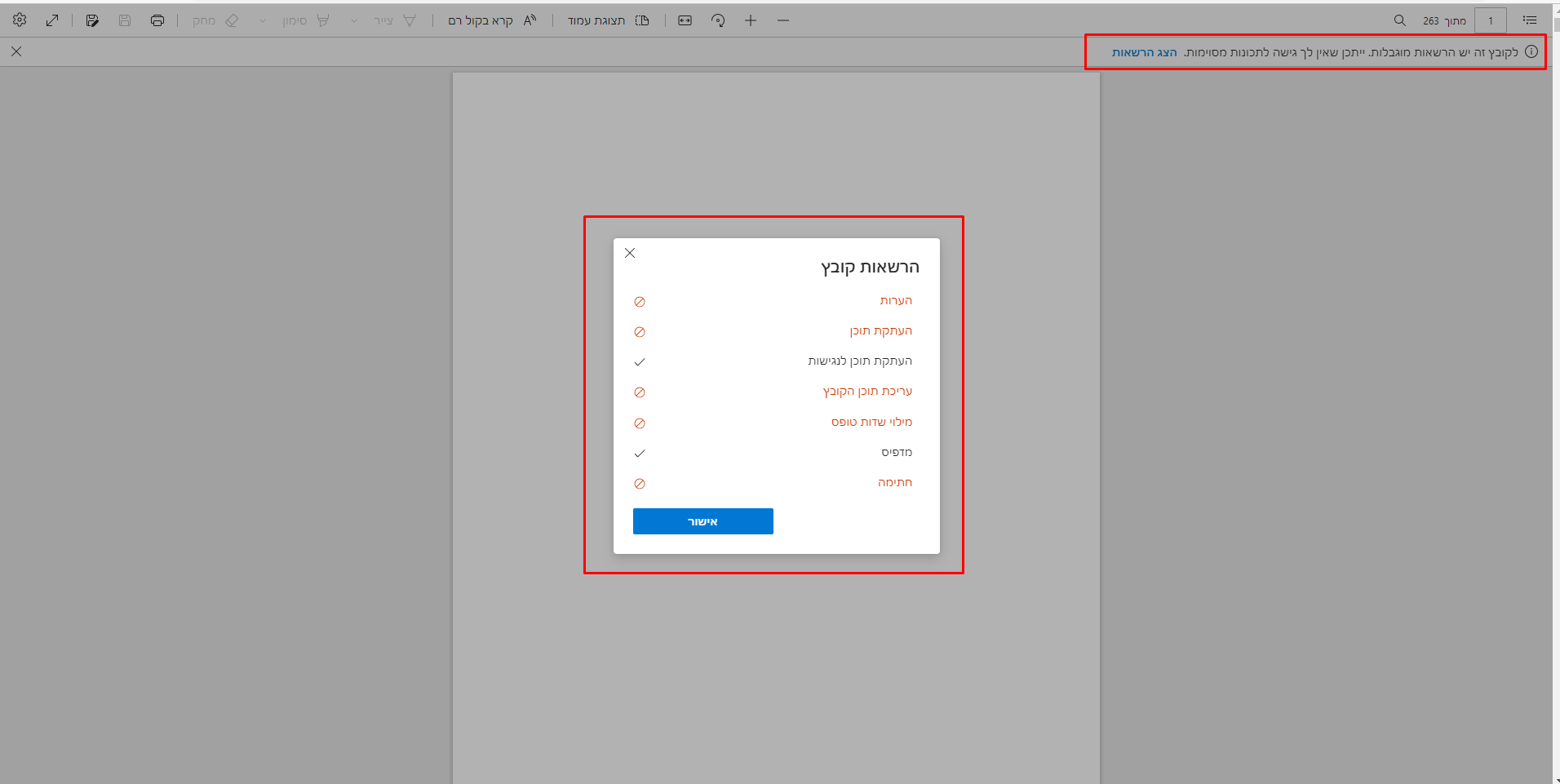Click the 'העתקת תוכן' permission row text
The image size is (1560, 784).
tap(880, 330)
